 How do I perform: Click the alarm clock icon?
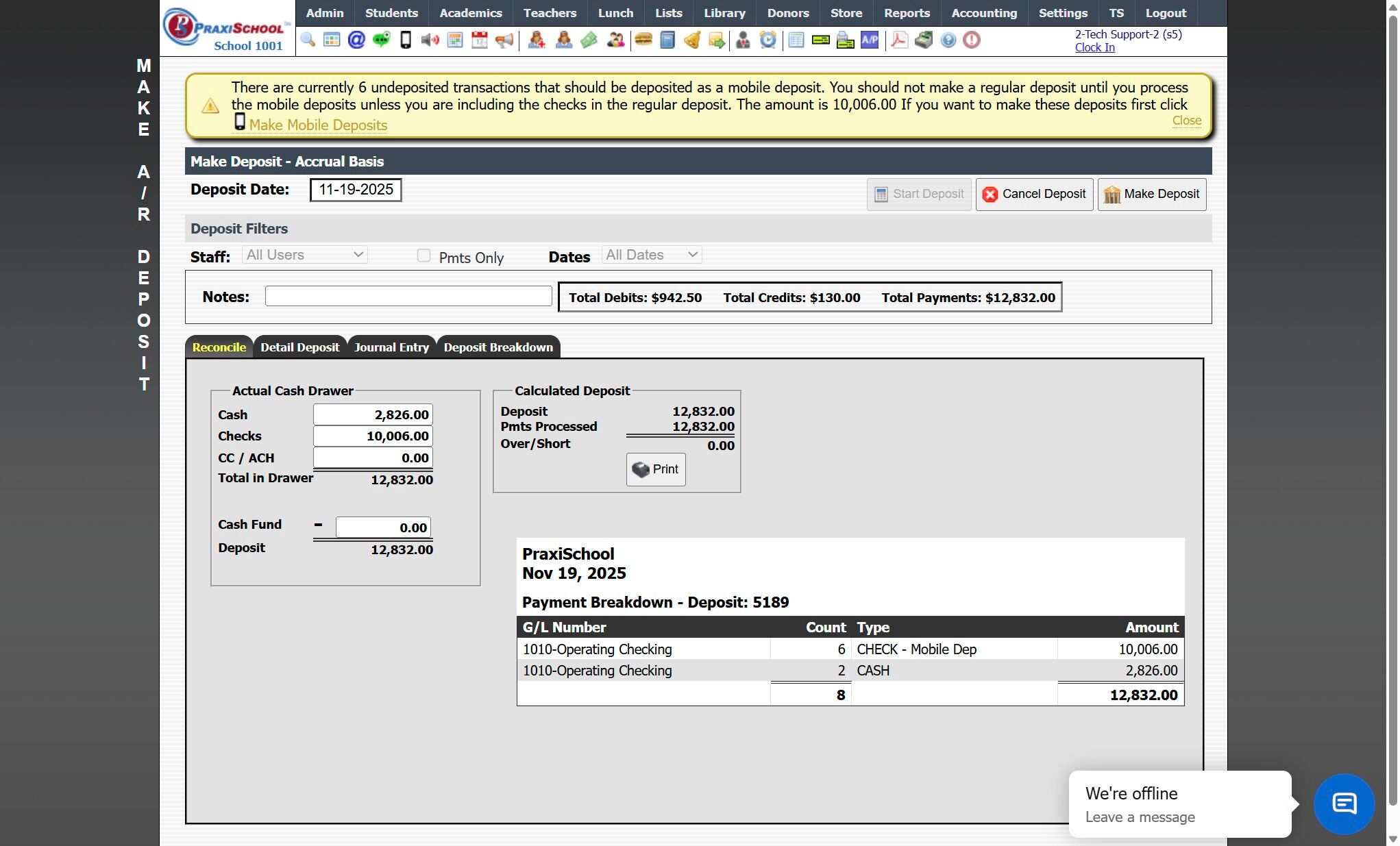point(768,40)
